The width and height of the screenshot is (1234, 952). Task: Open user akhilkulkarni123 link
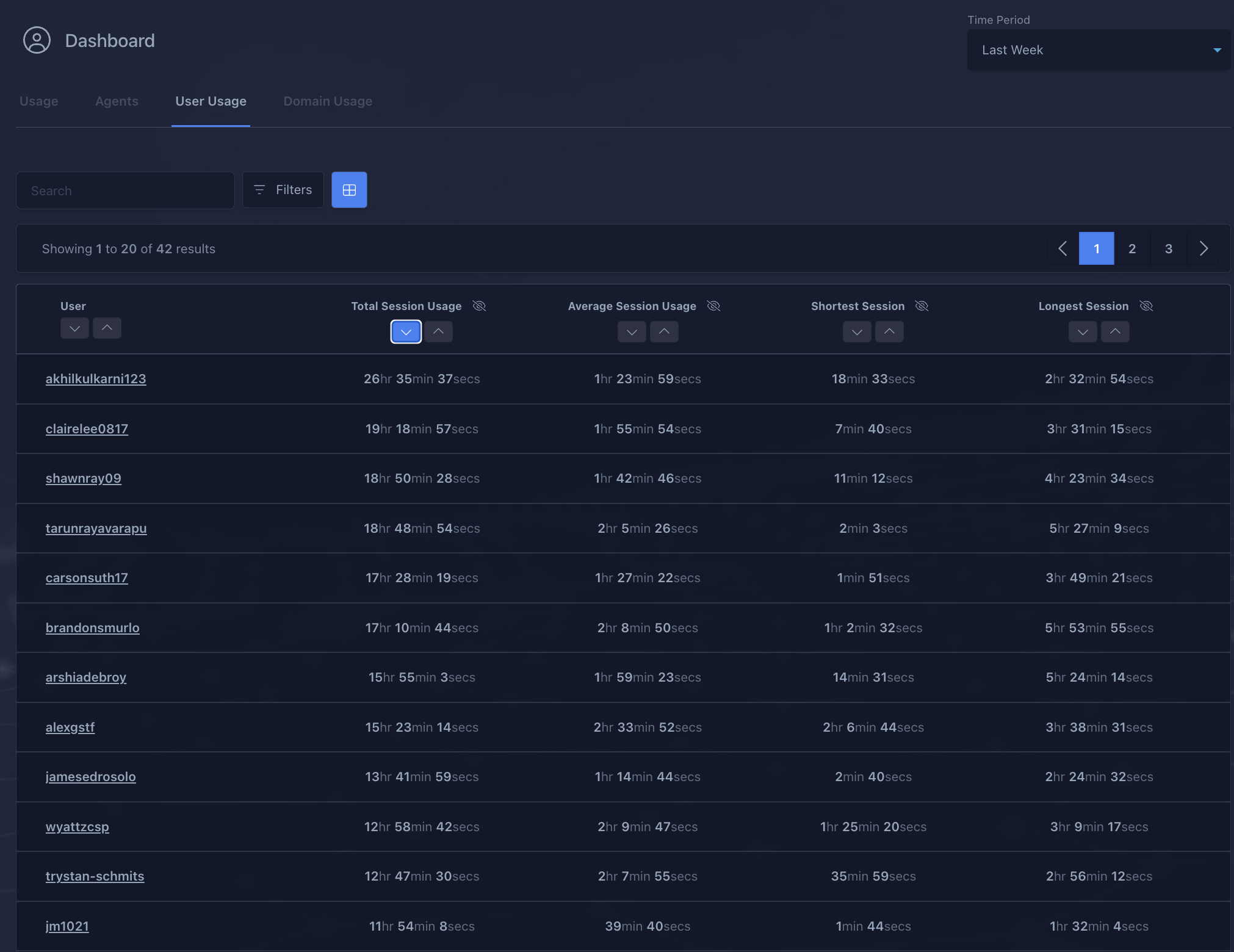coord(96,379)
